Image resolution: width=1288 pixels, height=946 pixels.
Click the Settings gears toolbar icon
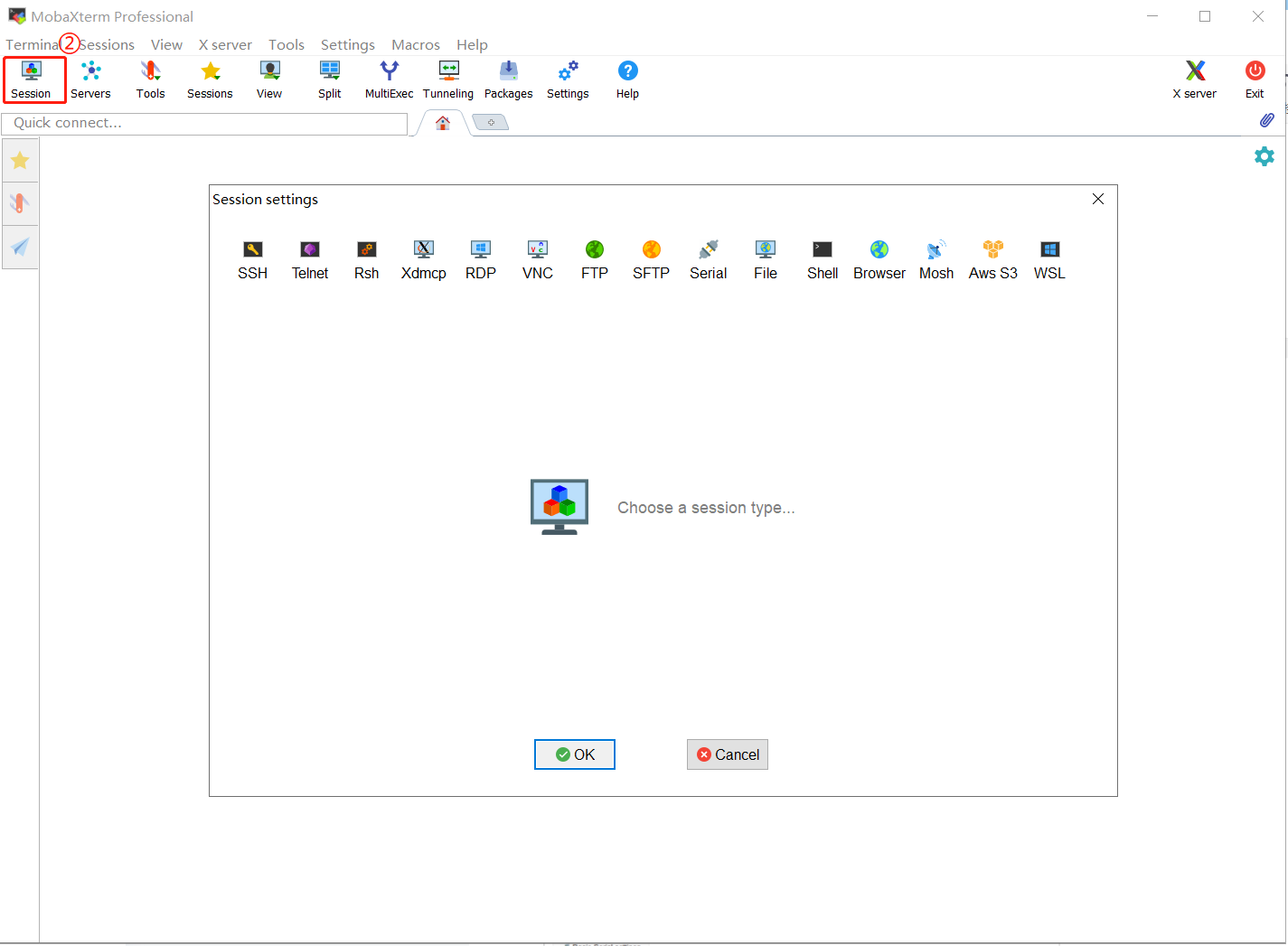click(568, 80)
